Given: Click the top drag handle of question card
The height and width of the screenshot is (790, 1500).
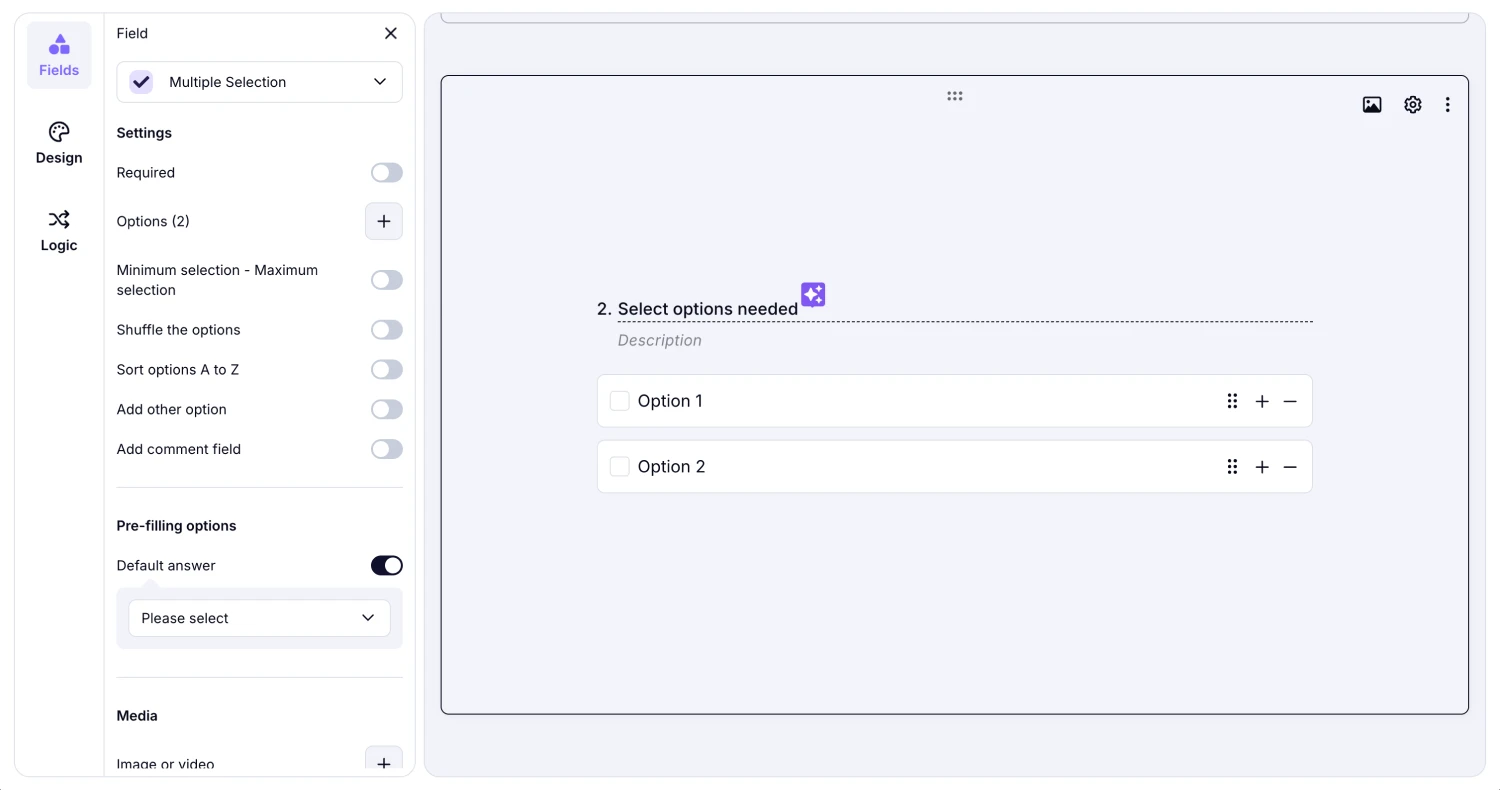Looking at the screenshot, I should tap(955, 97).
